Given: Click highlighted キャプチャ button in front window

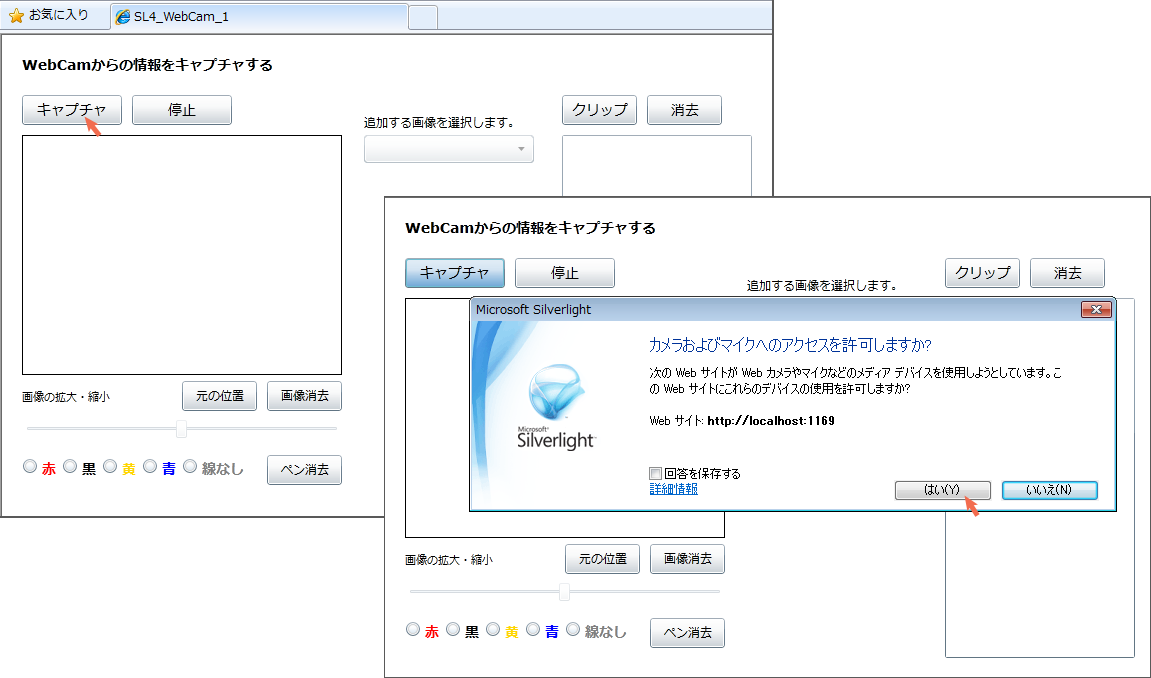Looking at the screenshot, I should click(x=455, y=273).
